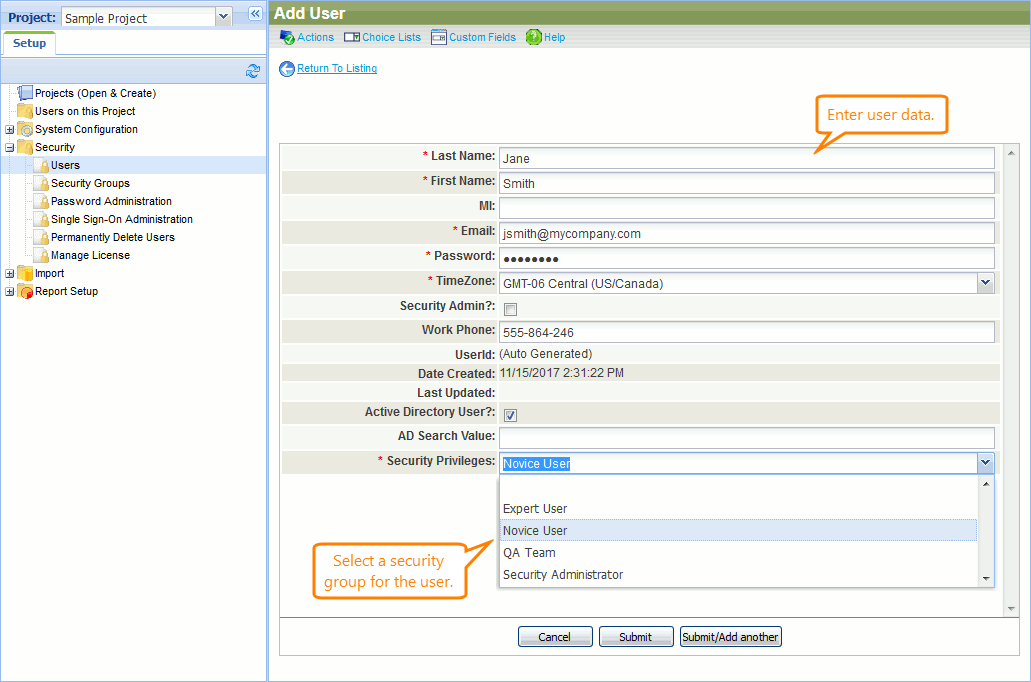1031x682 pixels.
Task: Select QA Team from the Security Privileges list
Action: 529,552
